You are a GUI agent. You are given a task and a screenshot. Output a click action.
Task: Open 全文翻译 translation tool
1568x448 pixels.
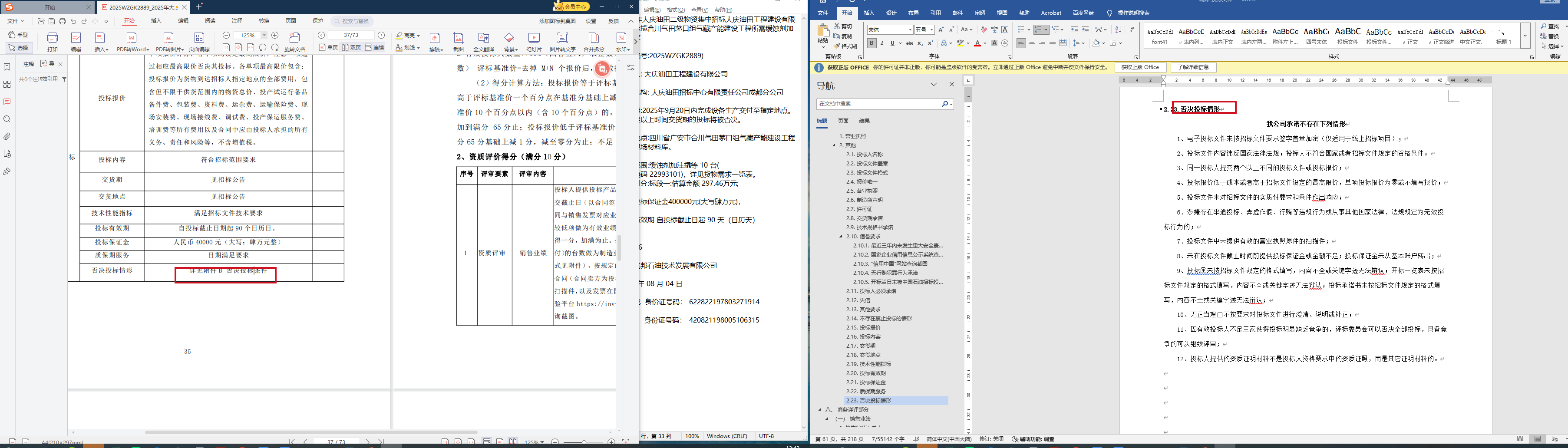pyautogui.click(x=483, y=41)
